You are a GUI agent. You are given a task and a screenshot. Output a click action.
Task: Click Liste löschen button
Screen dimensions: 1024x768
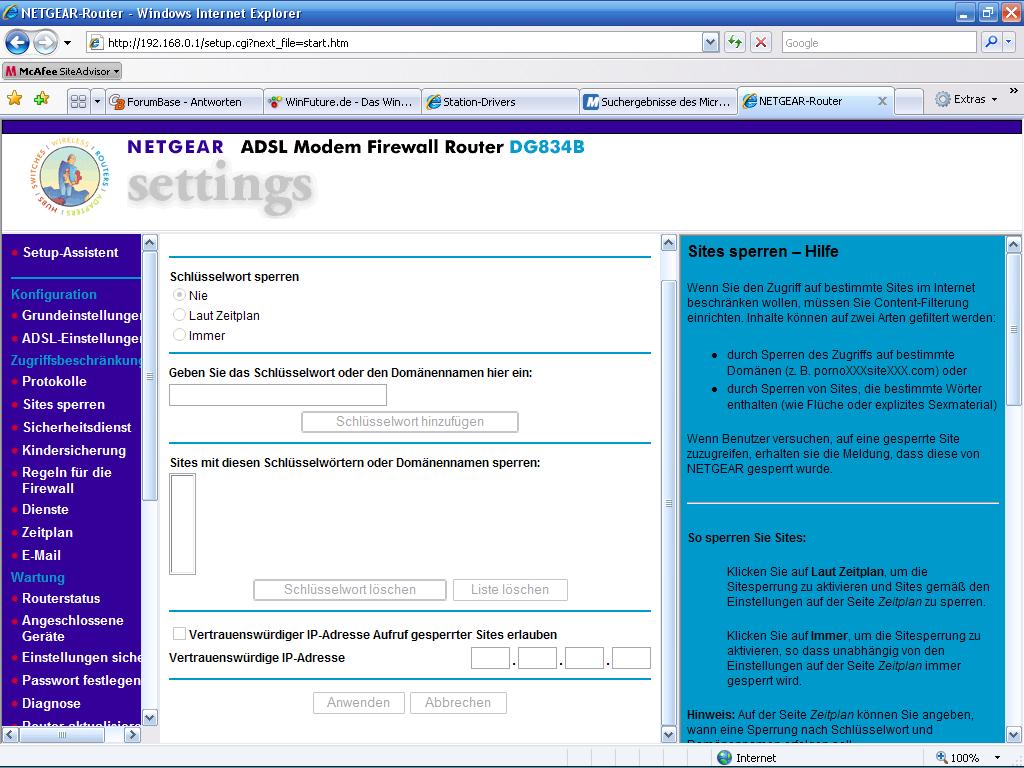[510, 590]
